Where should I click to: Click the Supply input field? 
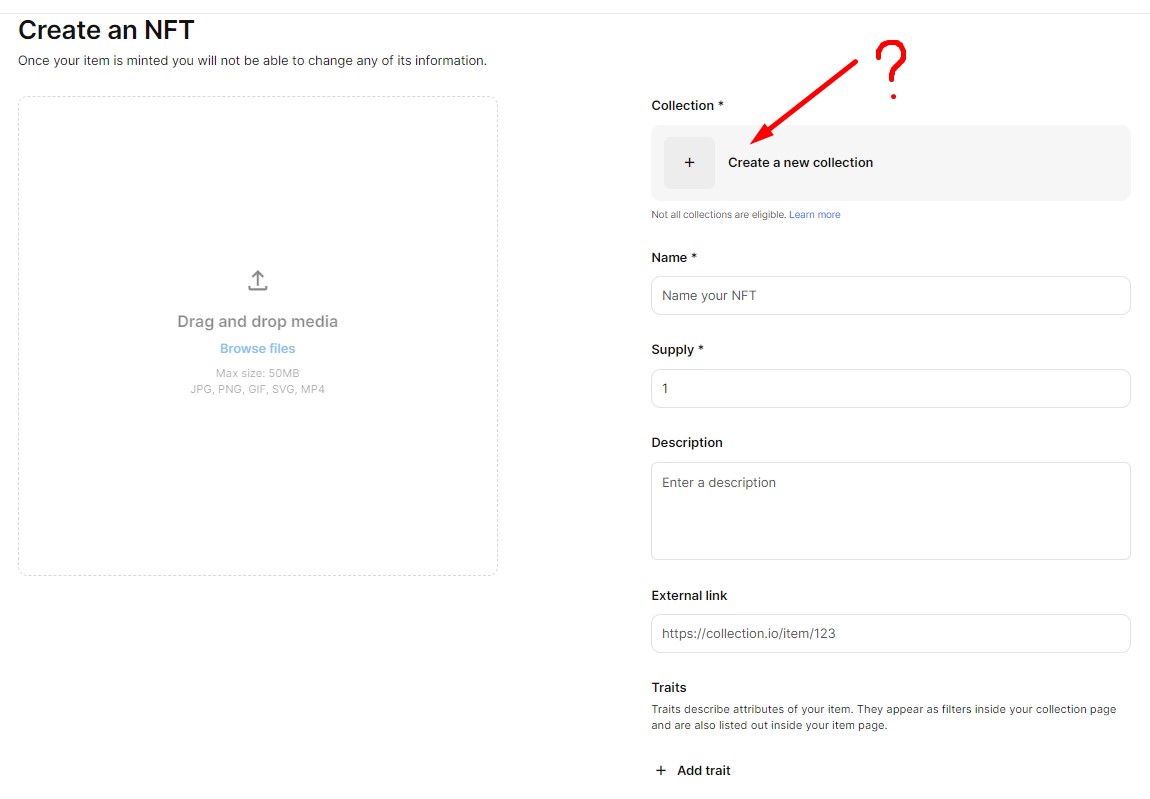[x=890, y=388]
